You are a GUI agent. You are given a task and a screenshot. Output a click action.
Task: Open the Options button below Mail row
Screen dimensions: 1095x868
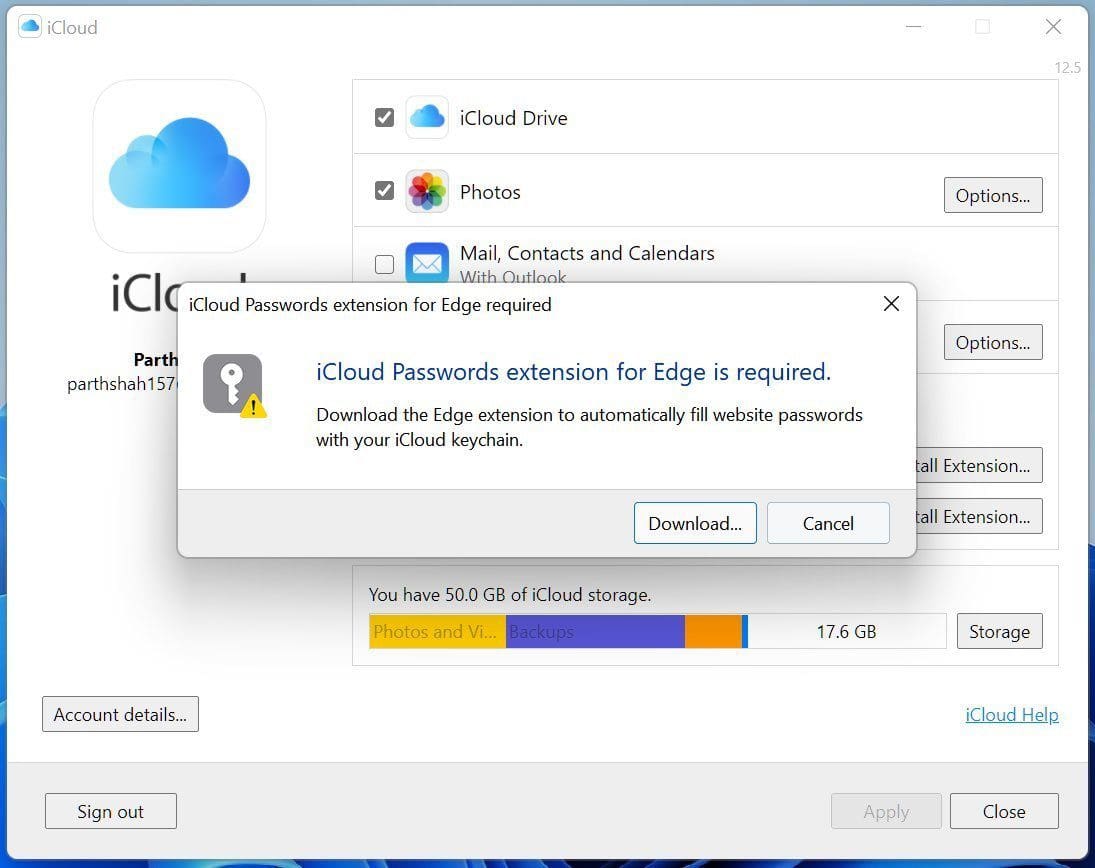(x=992, y=342)
